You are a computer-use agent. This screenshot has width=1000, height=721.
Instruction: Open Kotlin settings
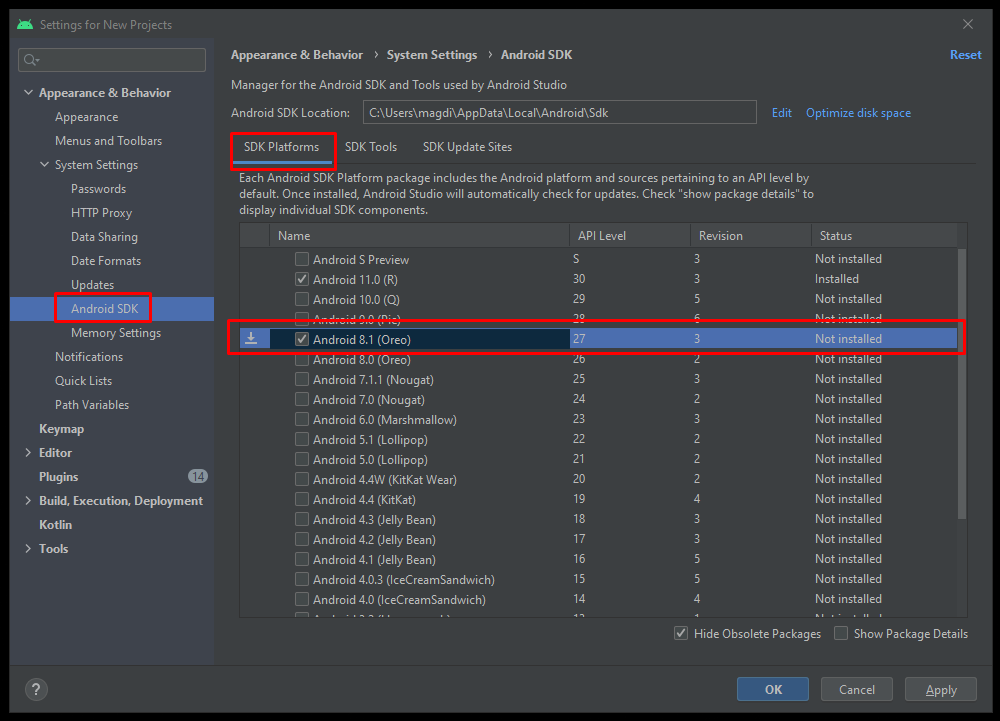(55, 525)
